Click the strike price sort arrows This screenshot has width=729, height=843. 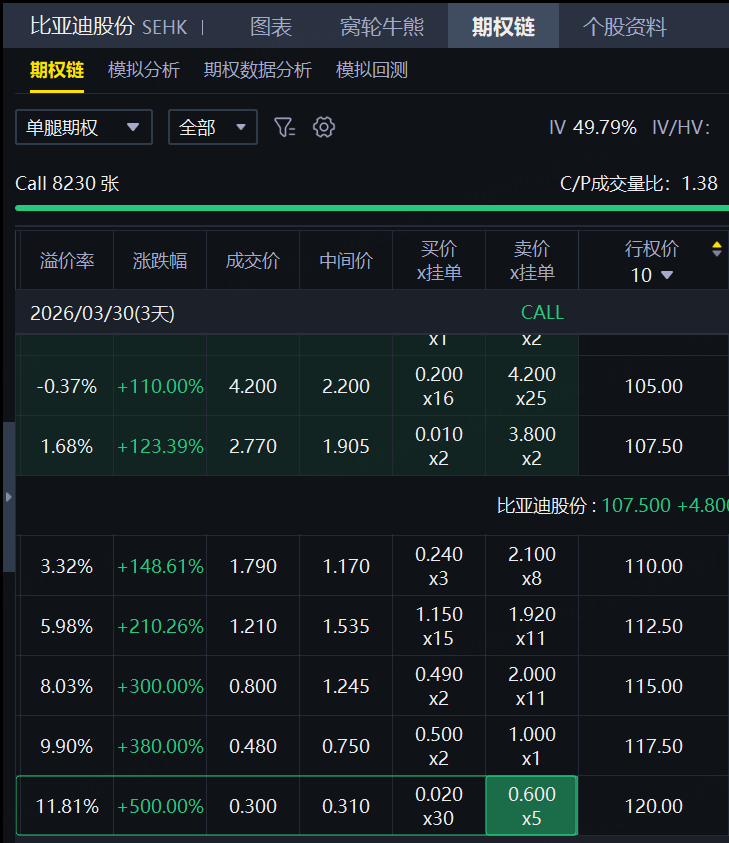pyautogui.click(x=716, y=249)
